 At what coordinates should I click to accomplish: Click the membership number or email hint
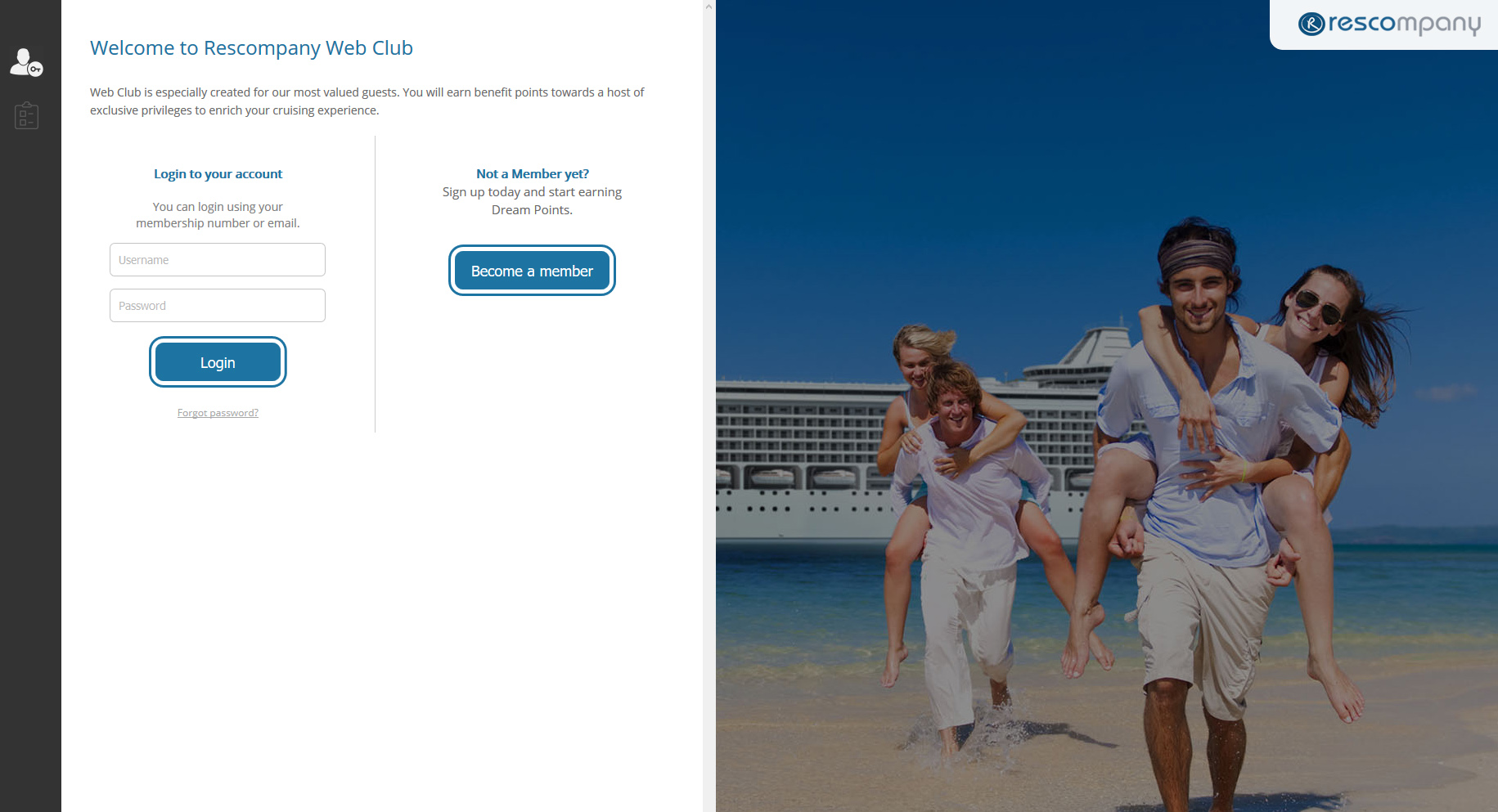pos(218,215)
